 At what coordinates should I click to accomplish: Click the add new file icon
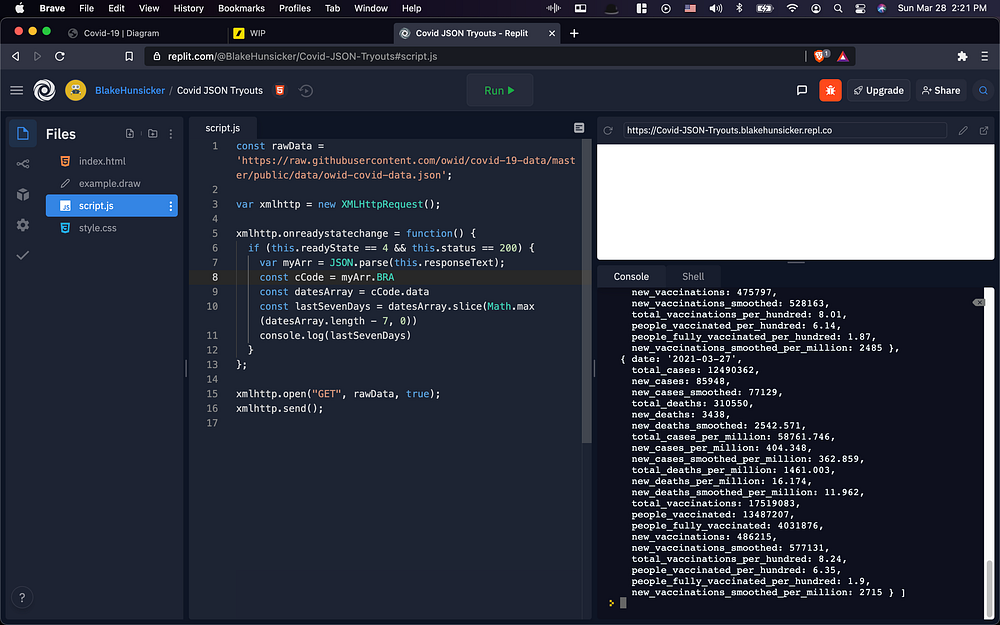pos(130,134)
